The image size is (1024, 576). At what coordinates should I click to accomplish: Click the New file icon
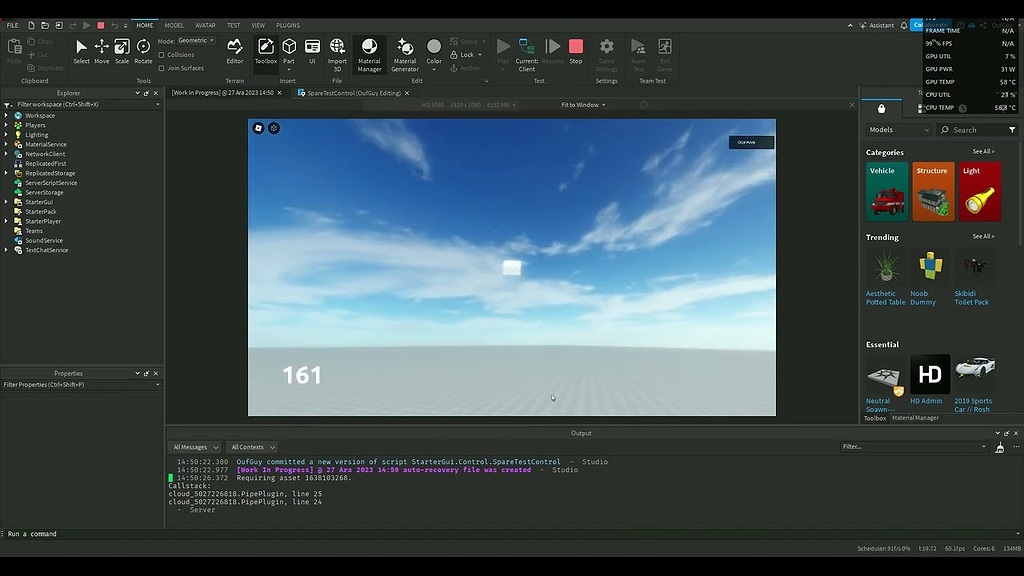[31, 25]
